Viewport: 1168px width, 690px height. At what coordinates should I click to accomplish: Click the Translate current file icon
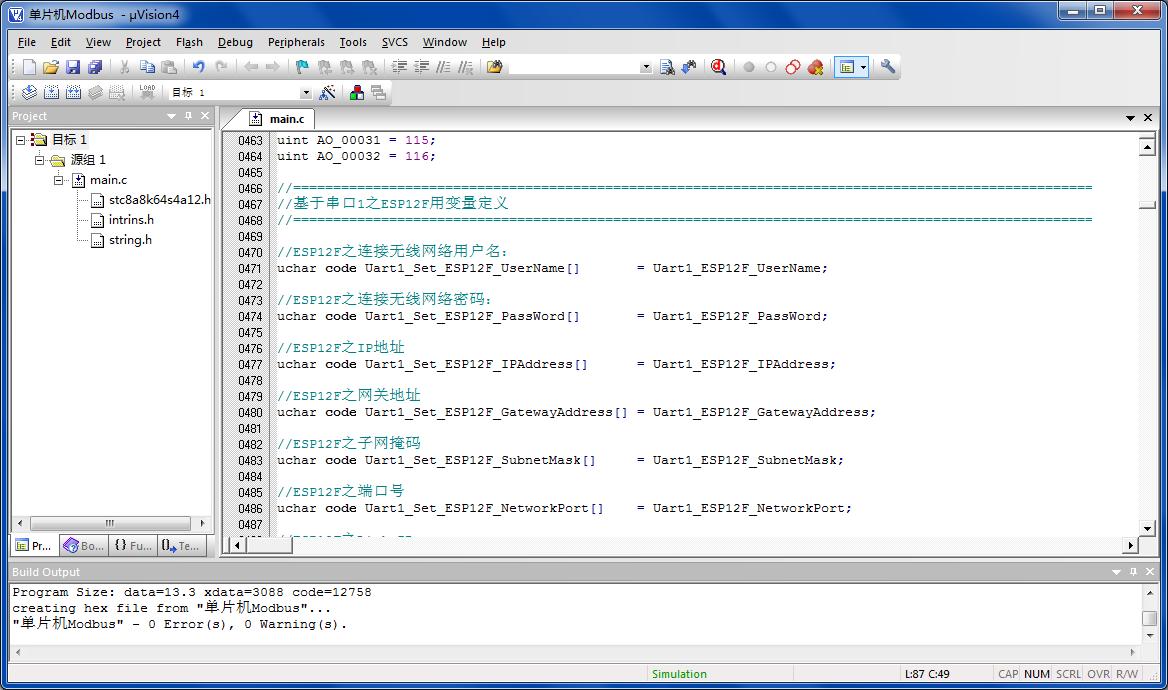pos(29,92)
